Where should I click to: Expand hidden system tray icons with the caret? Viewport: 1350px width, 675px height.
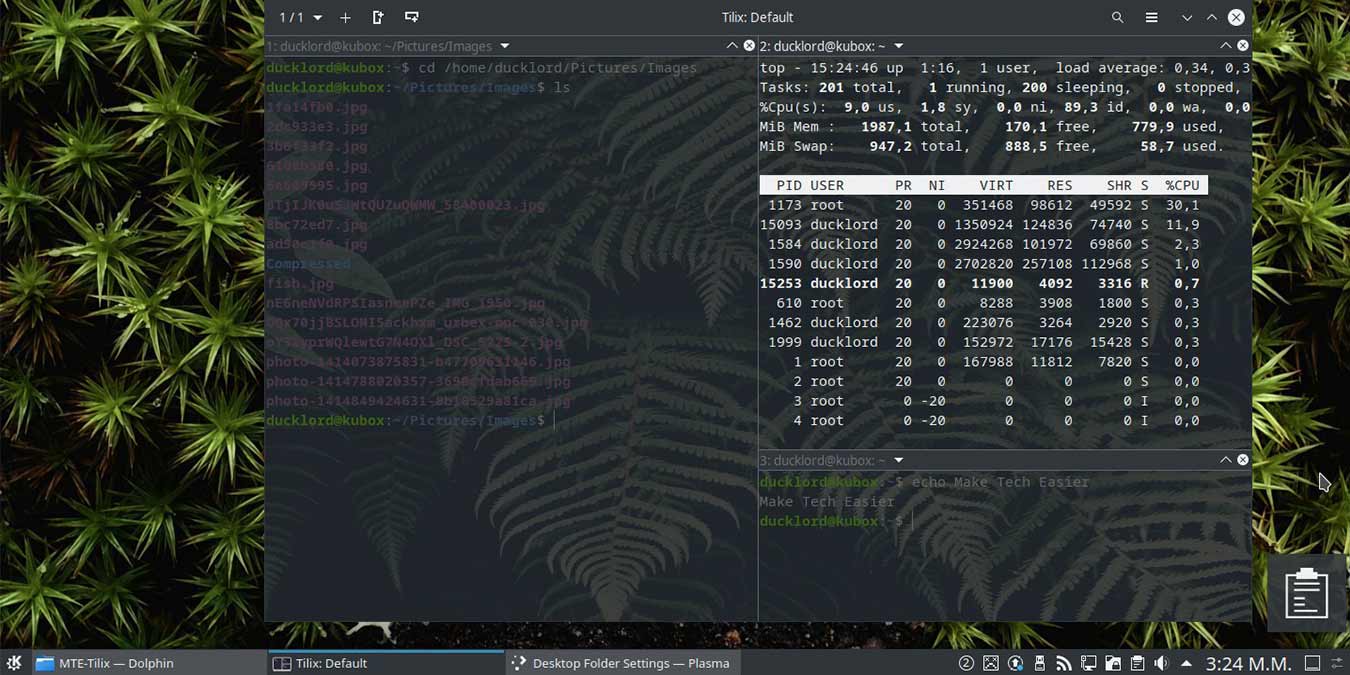(x=1186, y=662)
